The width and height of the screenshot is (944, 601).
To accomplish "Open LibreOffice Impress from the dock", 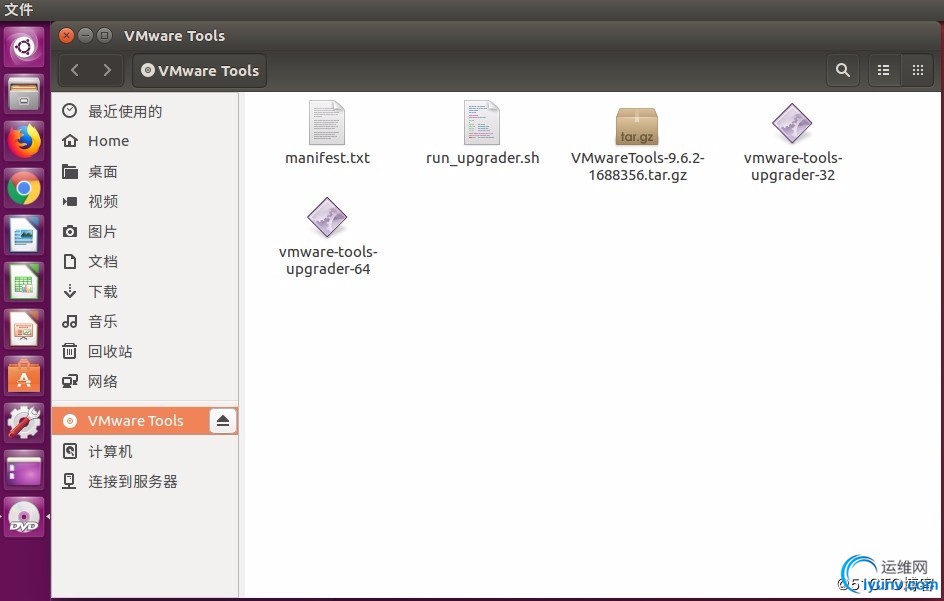I will point(24,329).
